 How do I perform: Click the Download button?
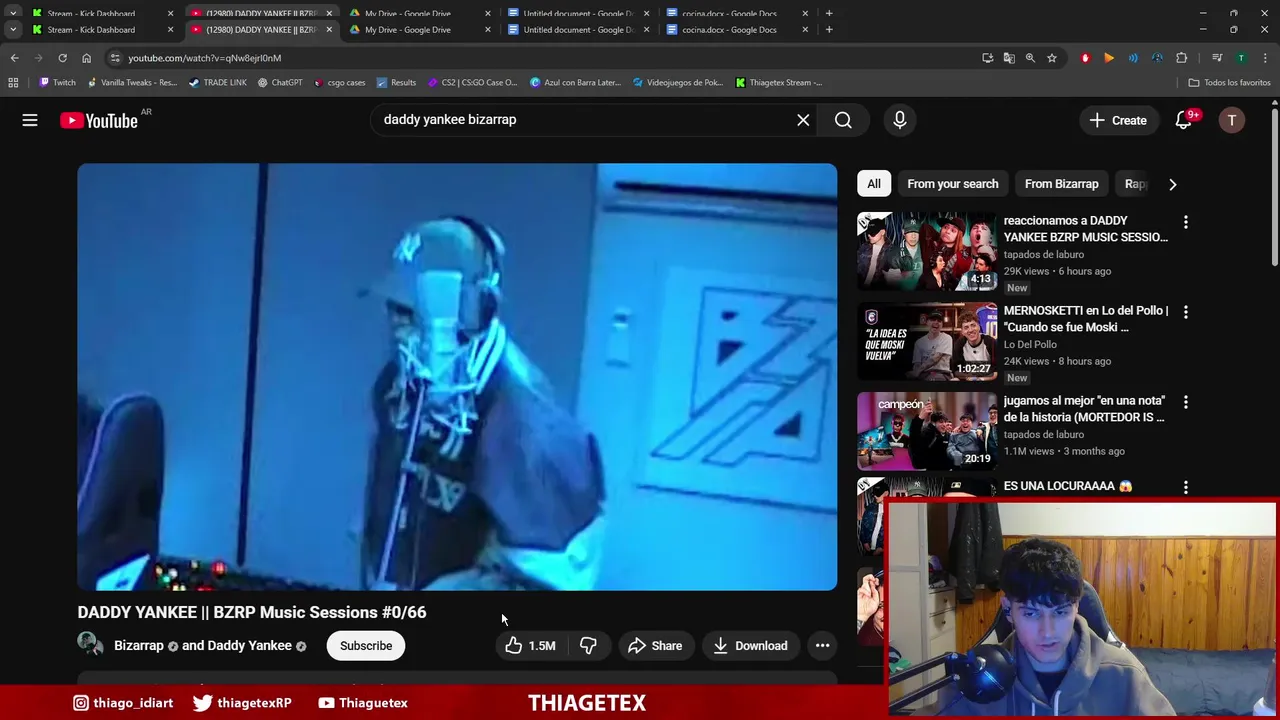coord(750,646)
